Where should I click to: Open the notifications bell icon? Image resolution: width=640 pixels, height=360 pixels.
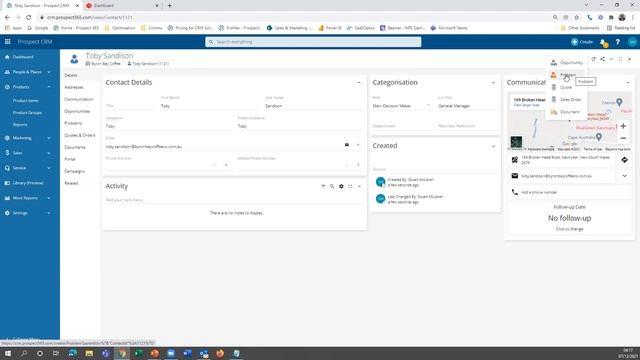coord(604,42)
